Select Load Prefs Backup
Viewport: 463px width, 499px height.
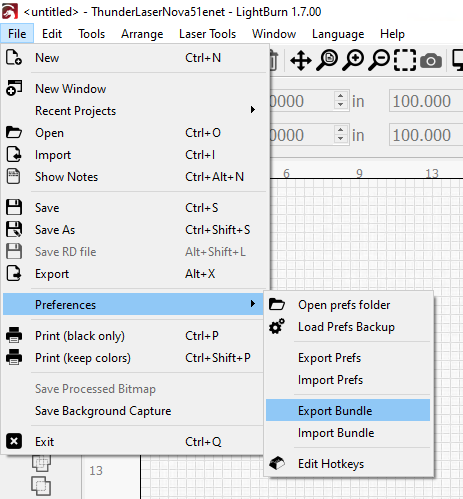(348, 327)
